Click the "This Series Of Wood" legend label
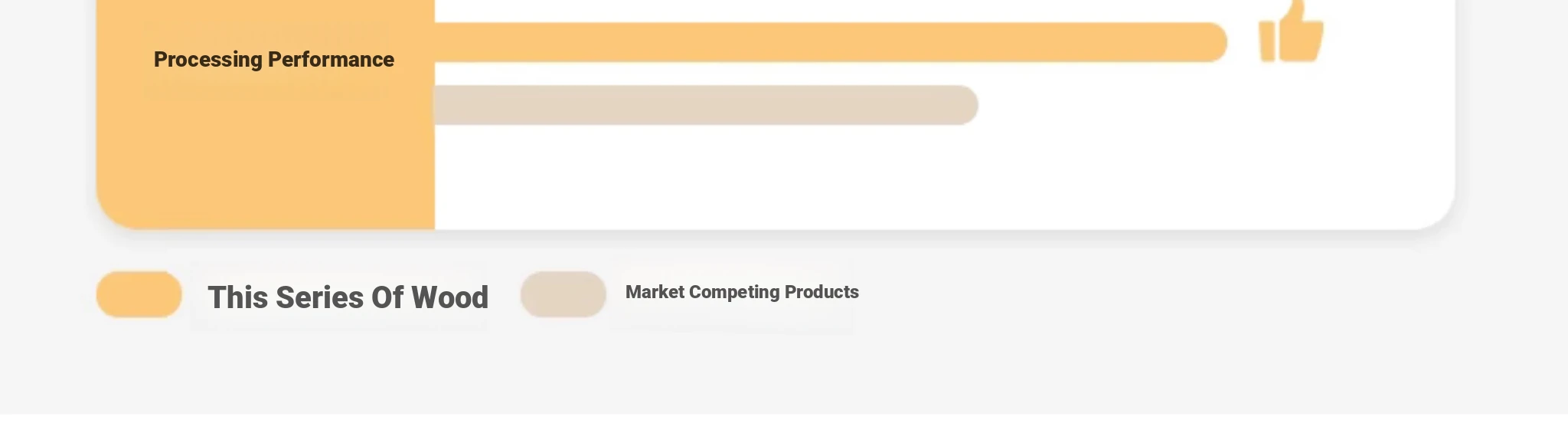Viewport: 1568px width, 443px height. click(348, 297)
